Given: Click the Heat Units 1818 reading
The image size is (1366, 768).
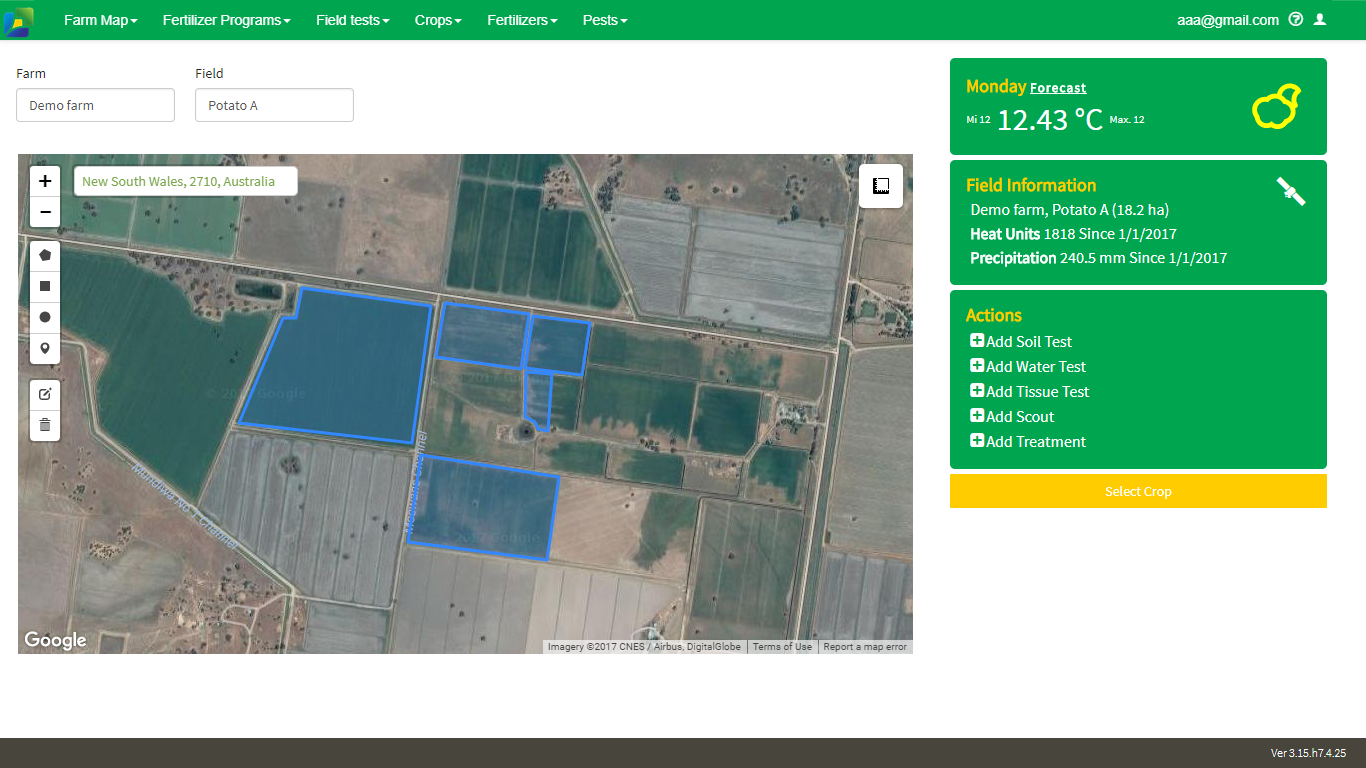Looking at the screenshot, I should pos(1073,234).
